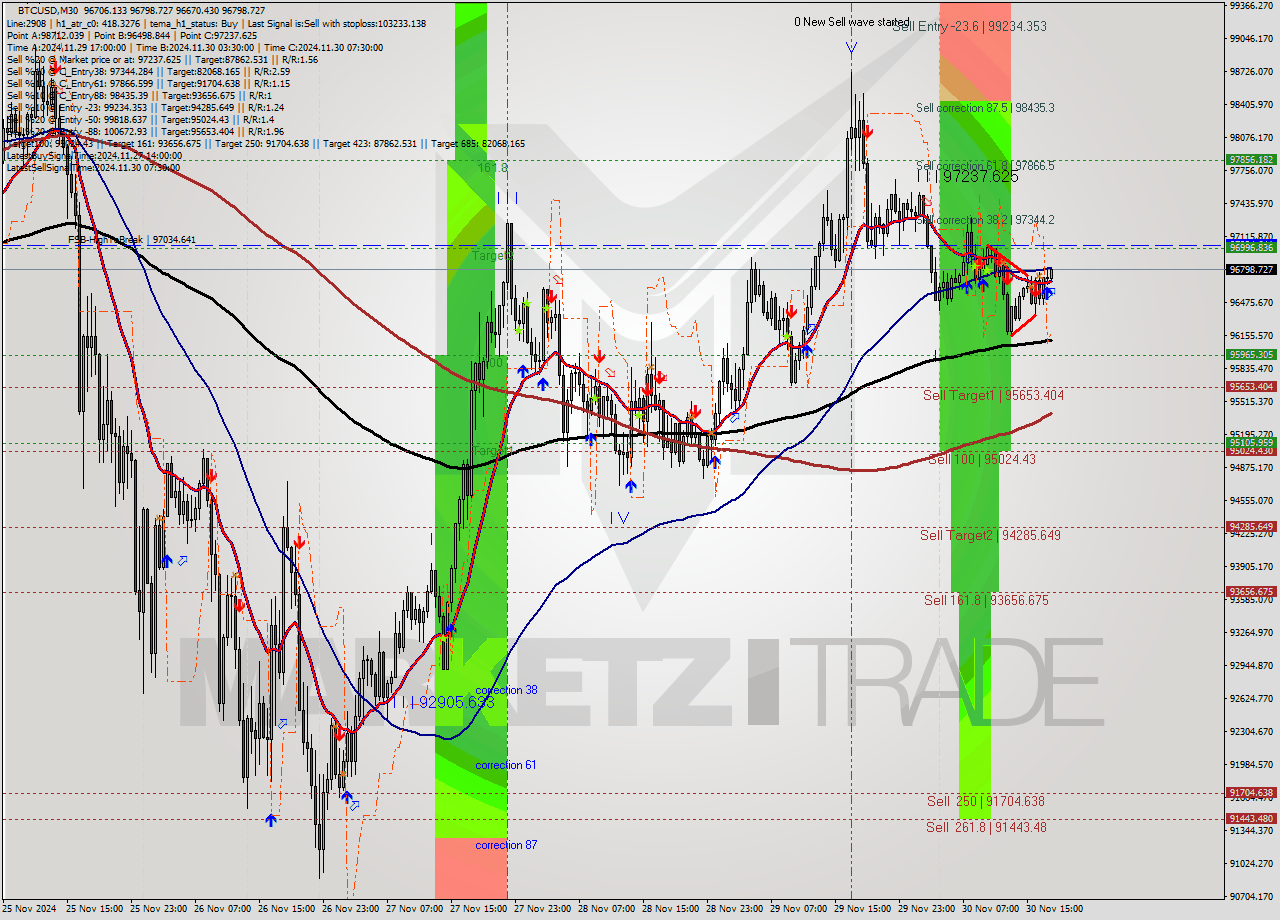Screen dimensions: 1280x920
Task: Click the green 95965.305 price tag
Action: click(x=1251, y=354)
